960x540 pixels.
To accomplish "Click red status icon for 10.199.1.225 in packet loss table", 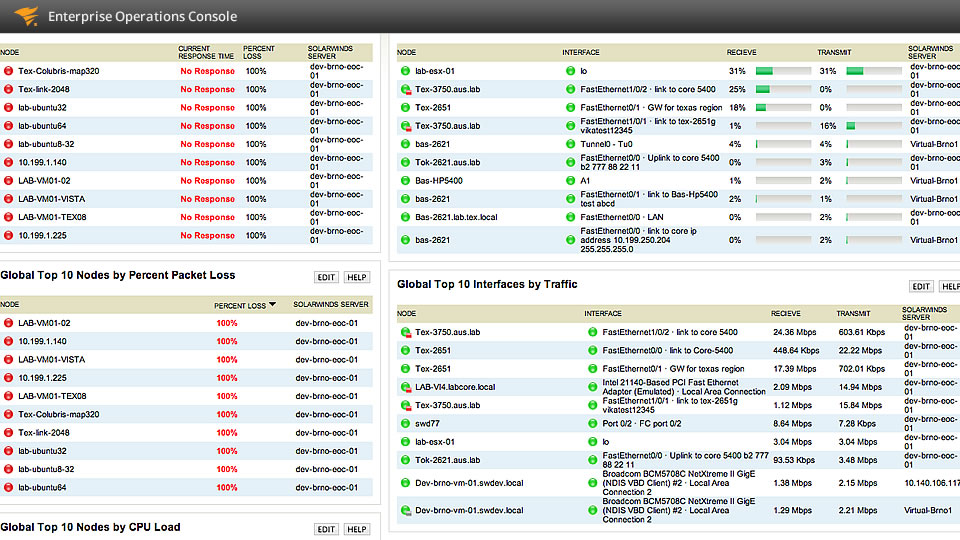I will pos(9,378).
